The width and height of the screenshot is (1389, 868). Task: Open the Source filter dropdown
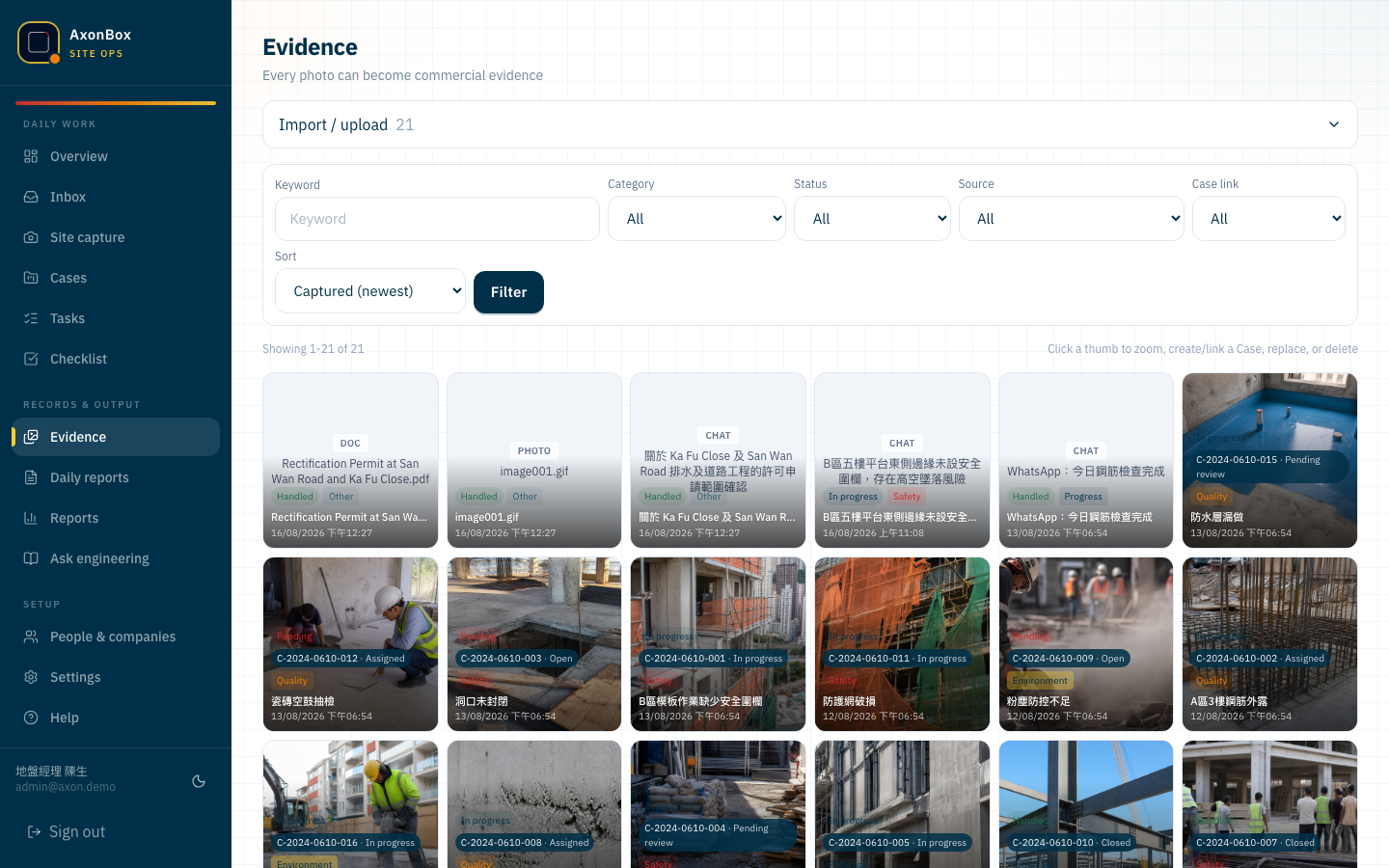(1071, 219)
